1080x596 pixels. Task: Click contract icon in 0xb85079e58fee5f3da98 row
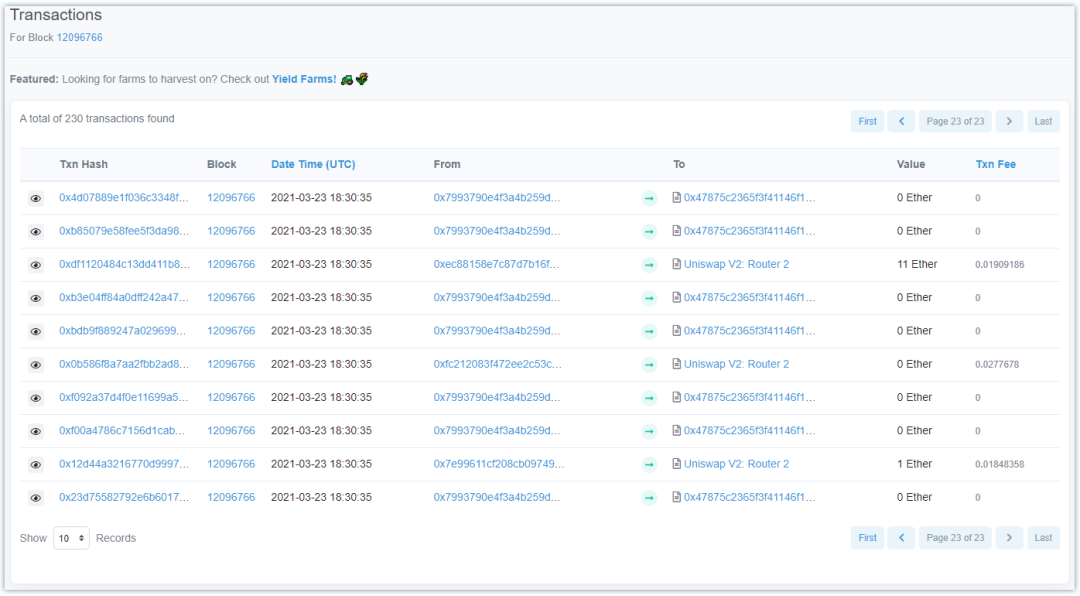(676, 231)
